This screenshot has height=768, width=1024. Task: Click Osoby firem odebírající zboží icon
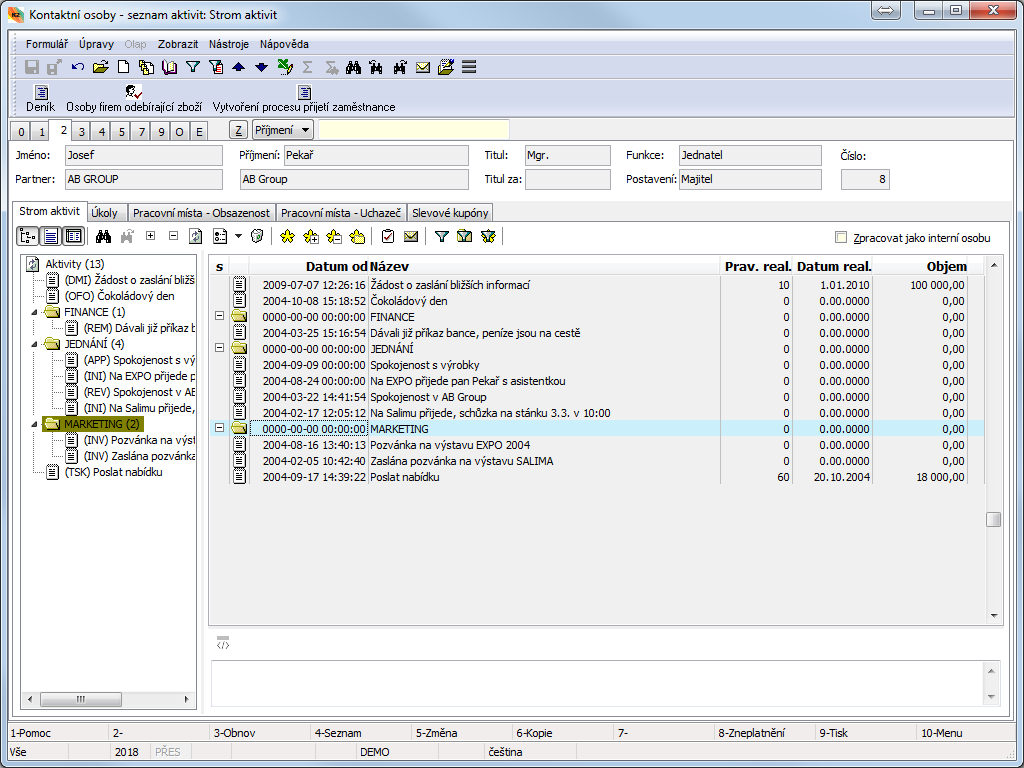tap(134, 98)
